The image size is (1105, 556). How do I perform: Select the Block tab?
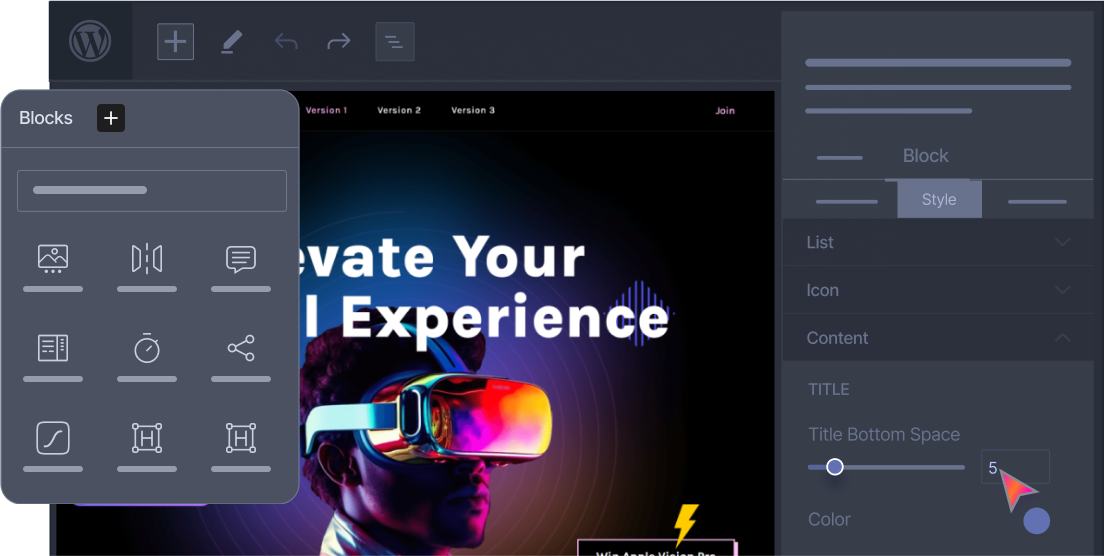pyautogui.click(x=925, y=156)
